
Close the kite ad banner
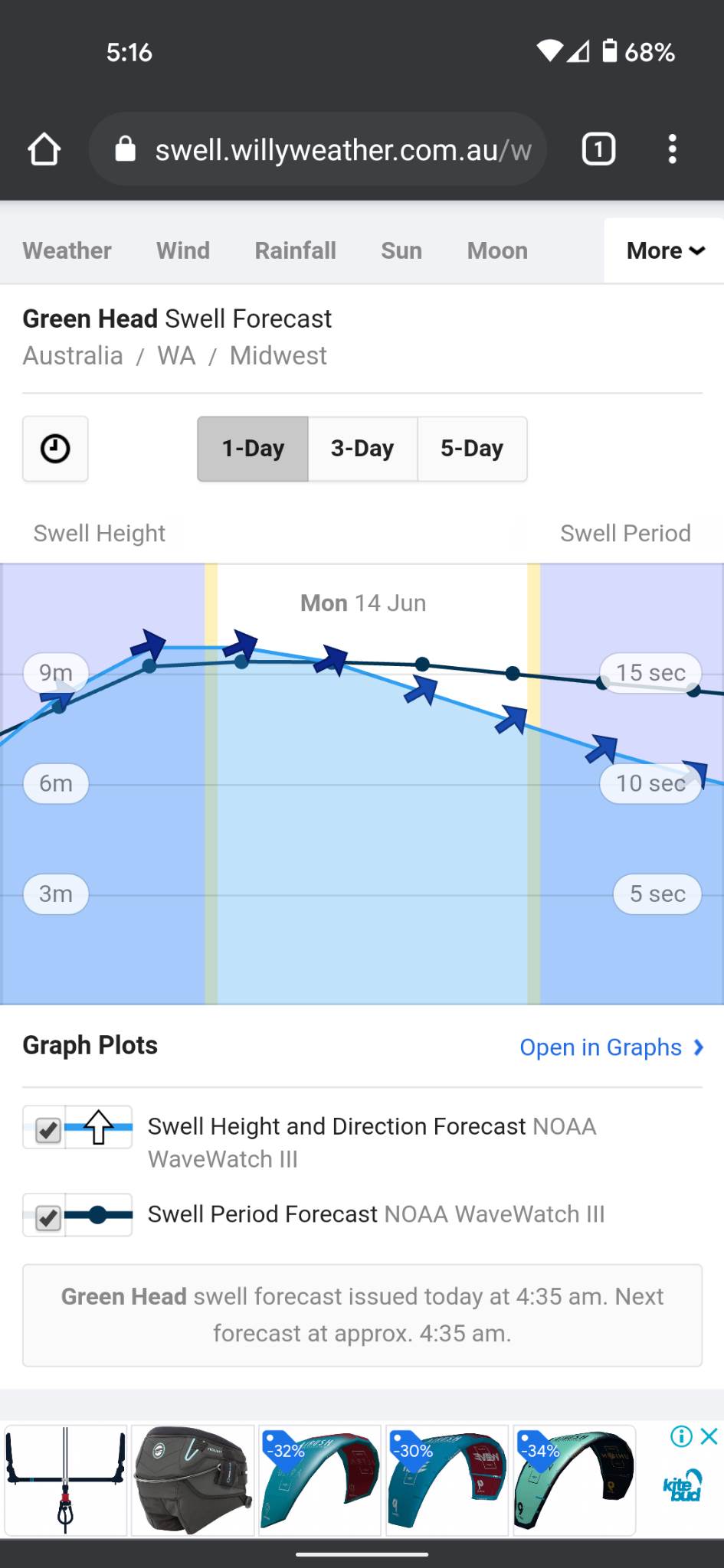[710, 1436]
